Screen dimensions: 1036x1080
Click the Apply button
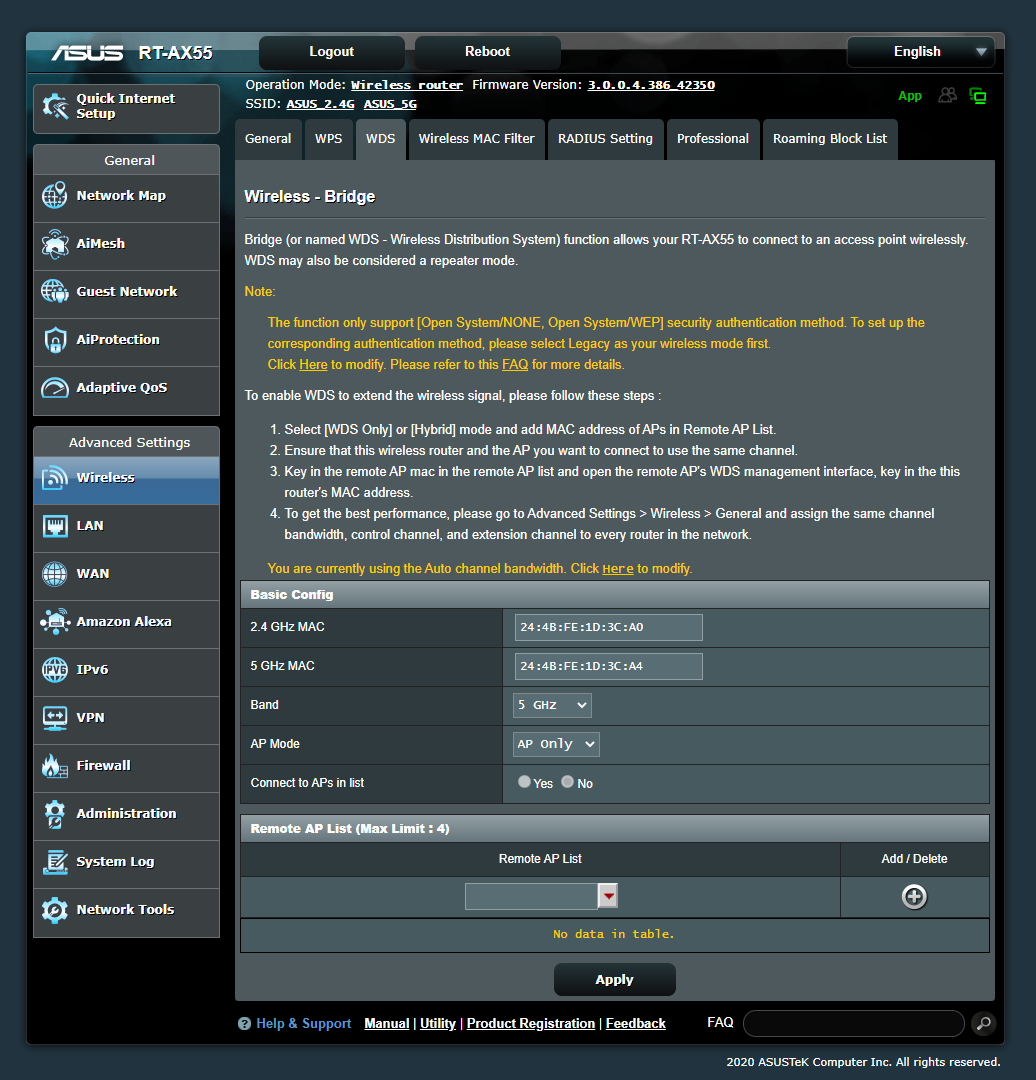(614, 979)
